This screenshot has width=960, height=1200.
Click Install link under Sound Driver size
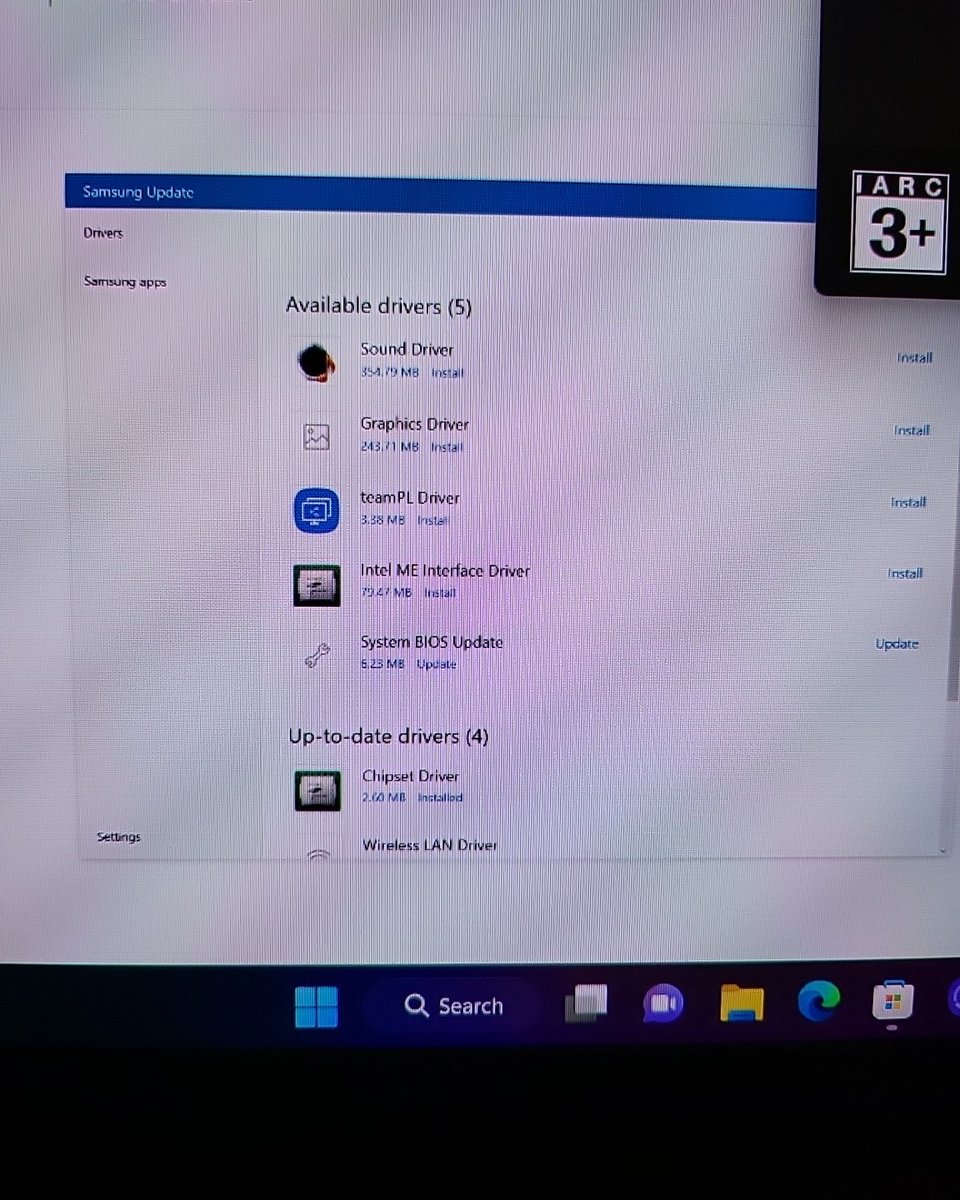[447, 373]
